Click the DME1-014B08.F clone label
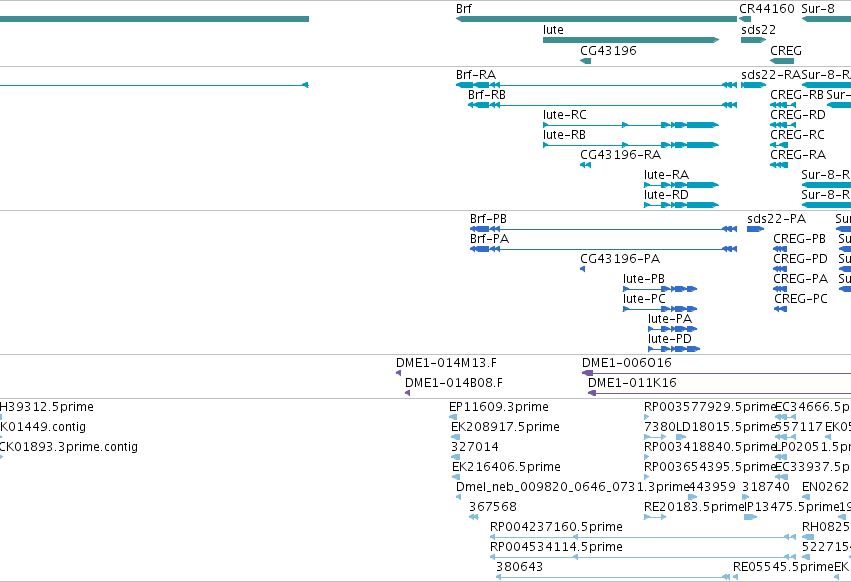This screenshot has height=582, width=851. click(454, 383)
